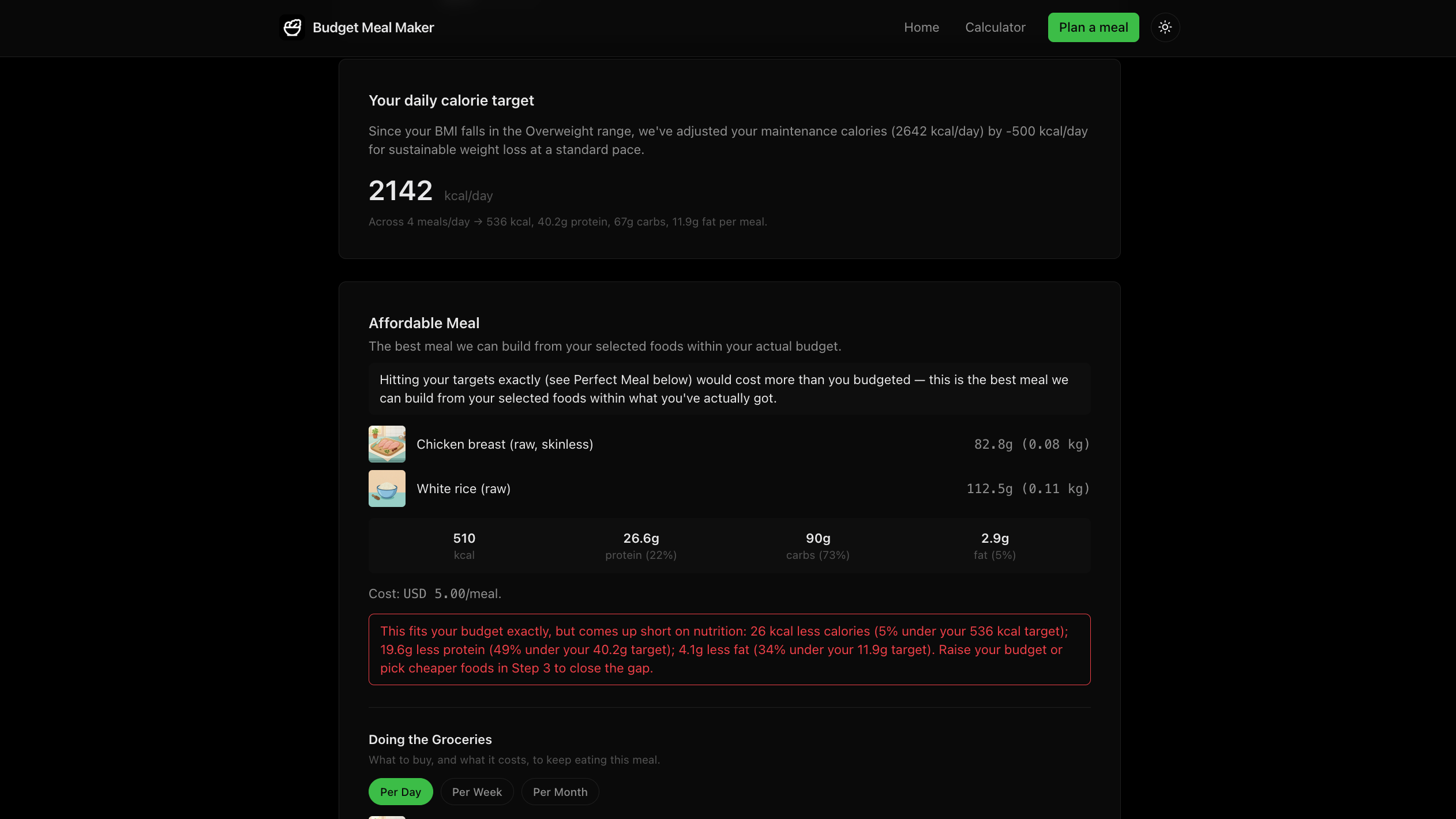The height and width of the screenshot is (819, 1456).
Task: Click the 2142 kcal/day target figure
Action: coord(430,190)
